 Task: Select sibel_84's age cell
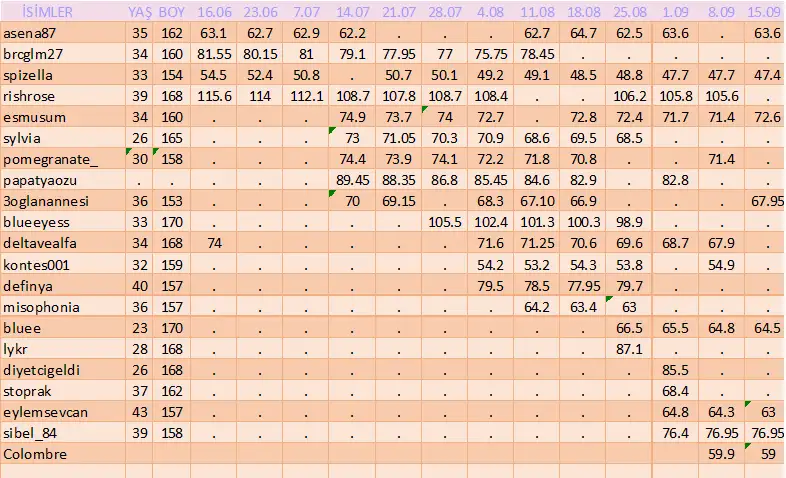pos(138,431)
